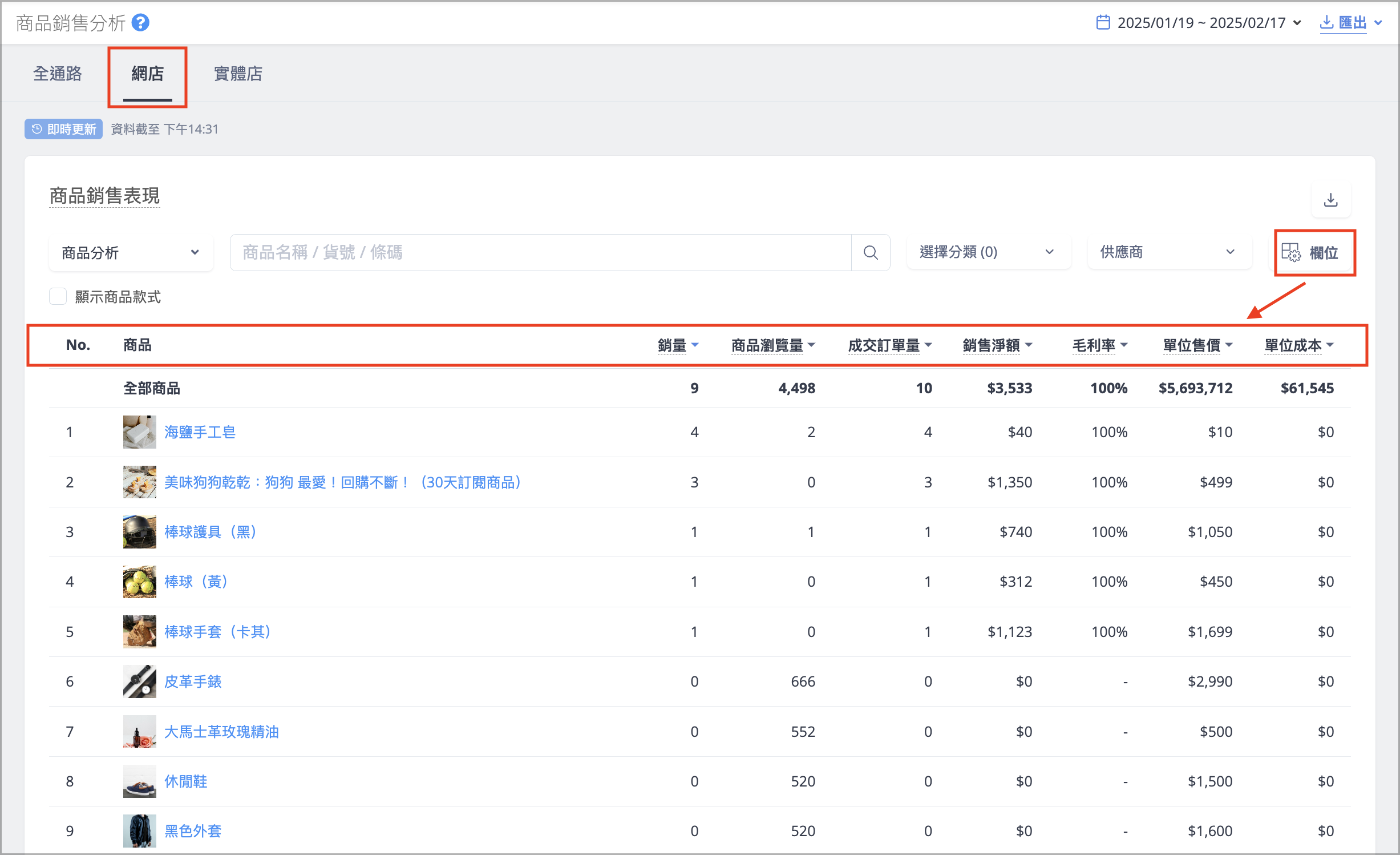Open the 大馬士革玫瑰精油 product link
This screenshot has width=1400, height=855.
(x=221, y=732)
